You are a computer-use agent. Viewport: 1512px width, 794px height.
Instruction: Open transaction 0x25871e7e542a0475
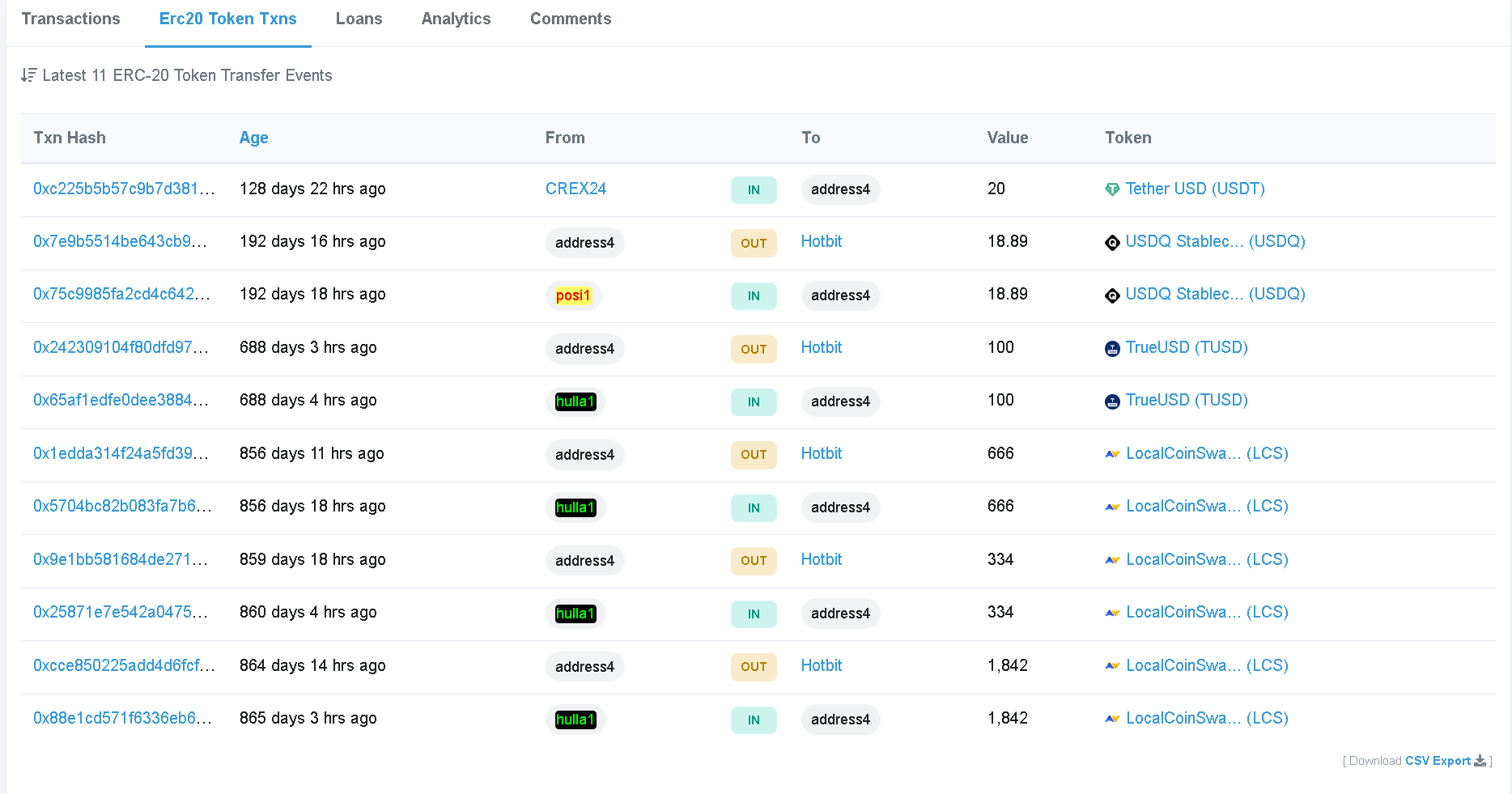121,612
